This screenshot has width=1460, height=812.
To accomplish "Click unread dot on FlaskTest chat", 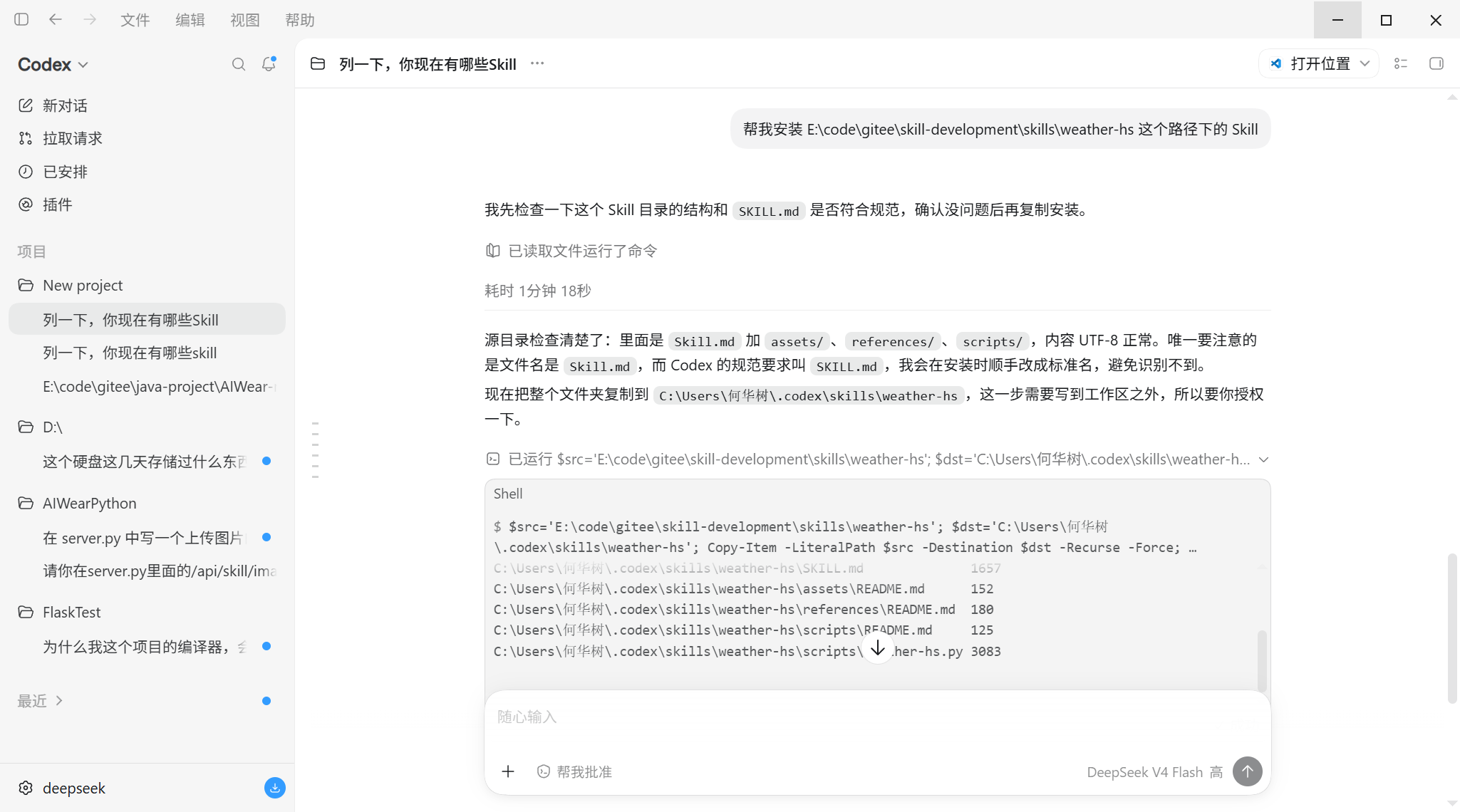I will 266,646.
